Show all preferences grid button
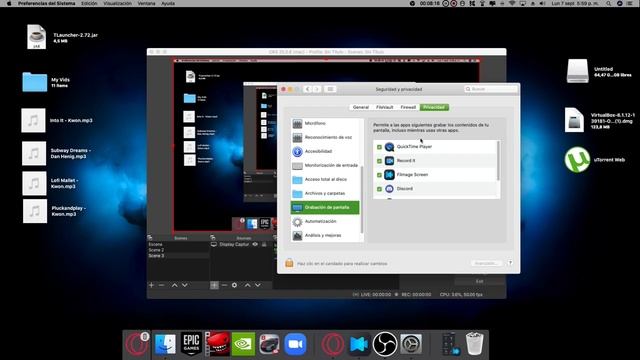 (330, 89)
